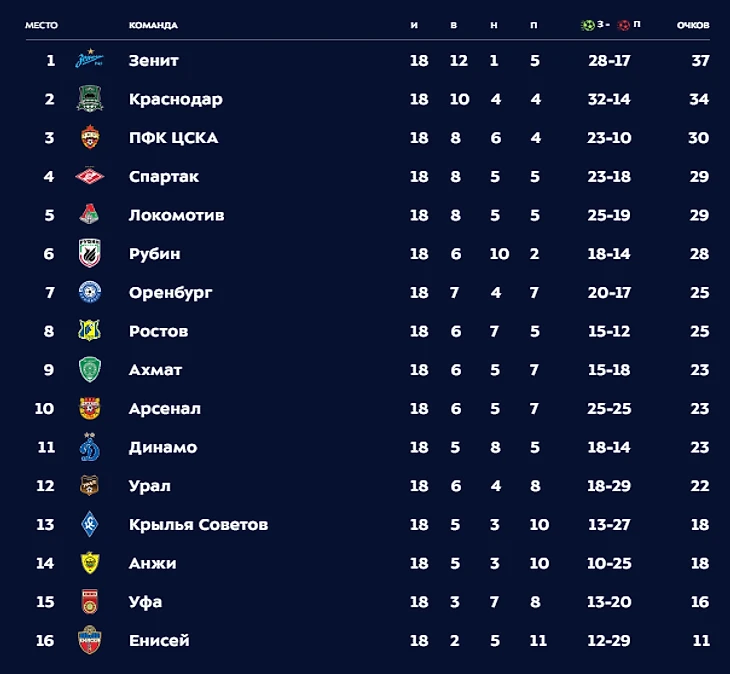The width and height of the screenshot is (730, 674).
Task: Click the Yenisey club crest
Action: coord(90,641)
